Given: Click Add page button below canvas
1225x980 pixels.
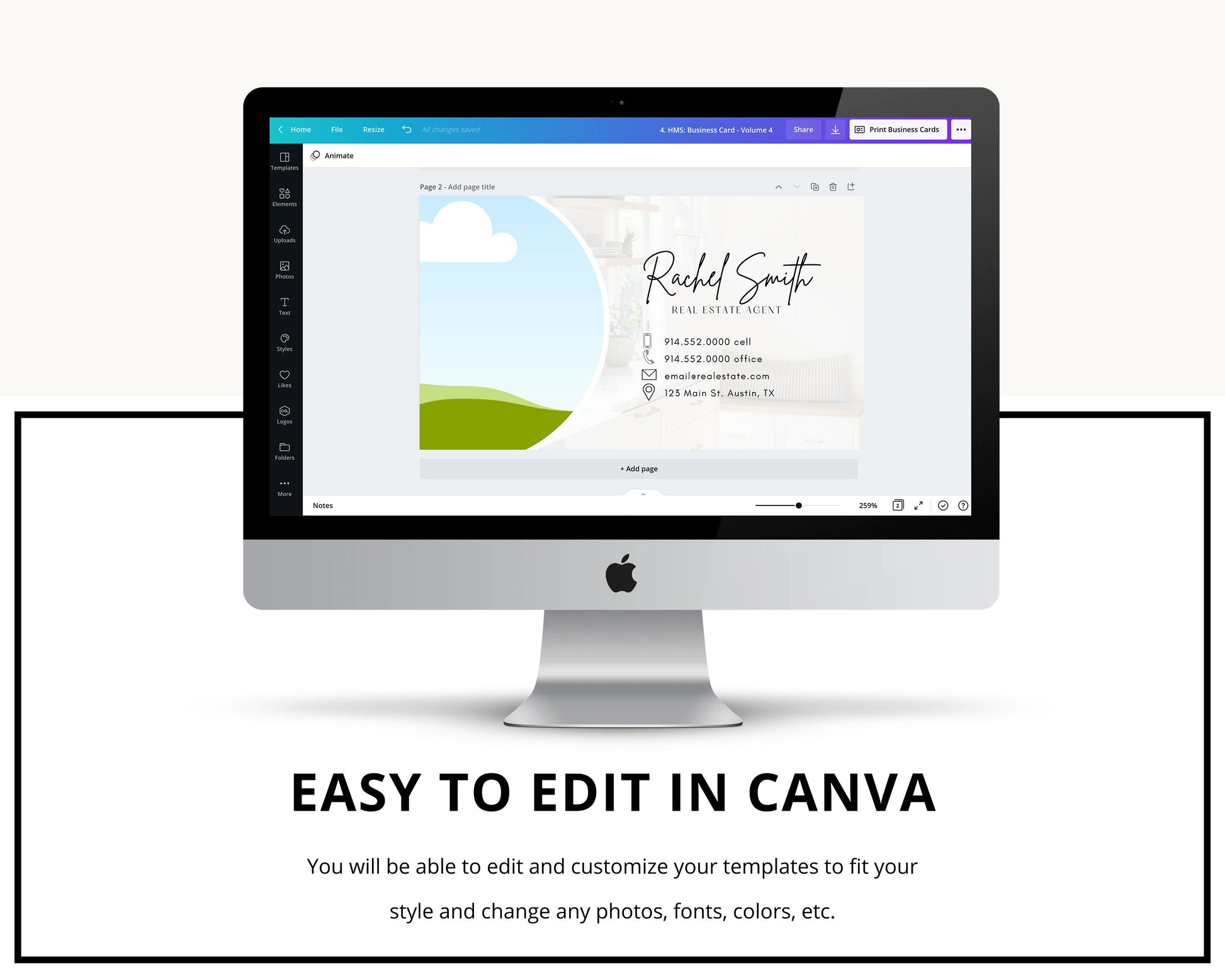Looking at the screenshot, I should pyautogui.click(x=639, y=468).
